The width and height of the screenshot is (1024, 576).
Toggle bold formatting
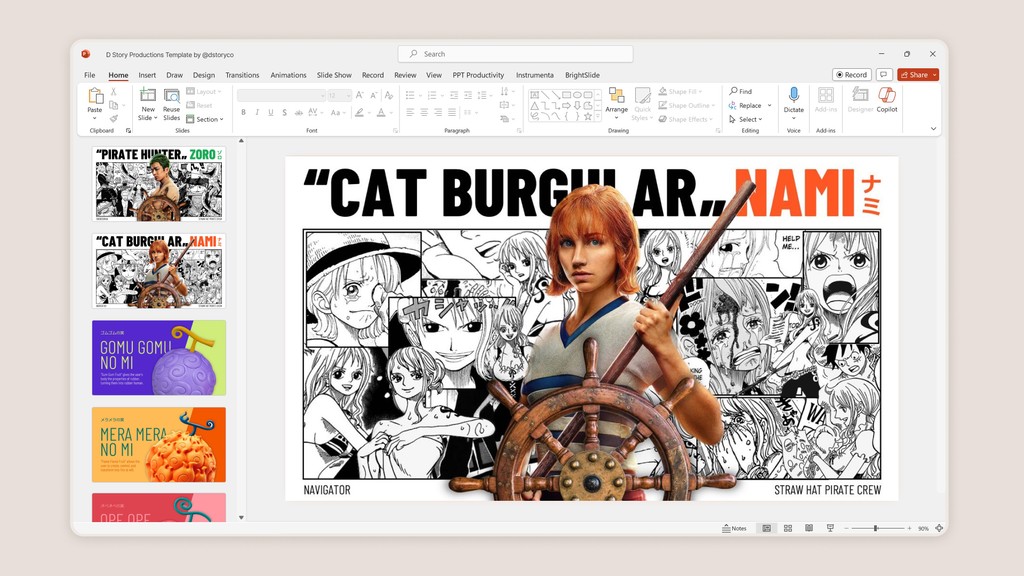click(244, 112)
